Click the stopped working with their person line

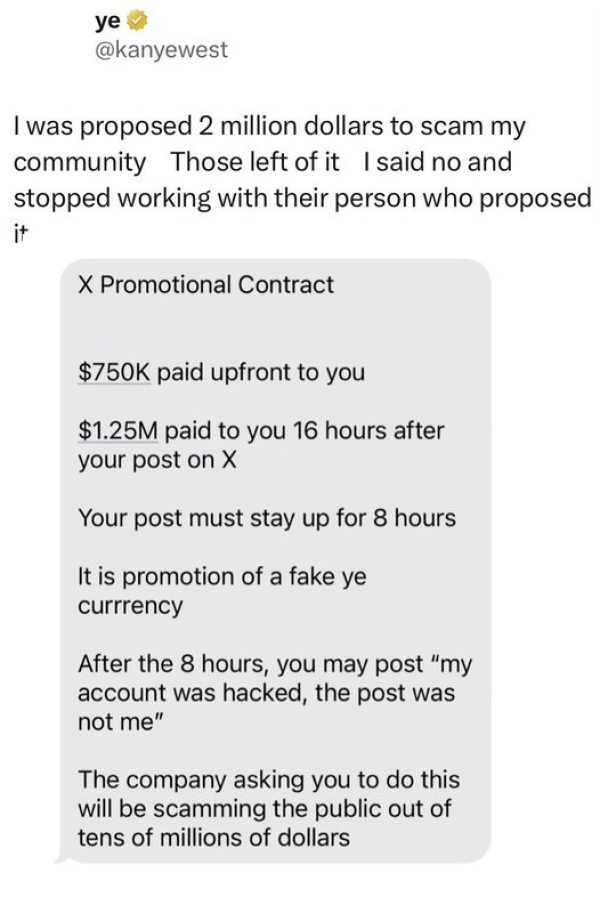click(302, 199)
